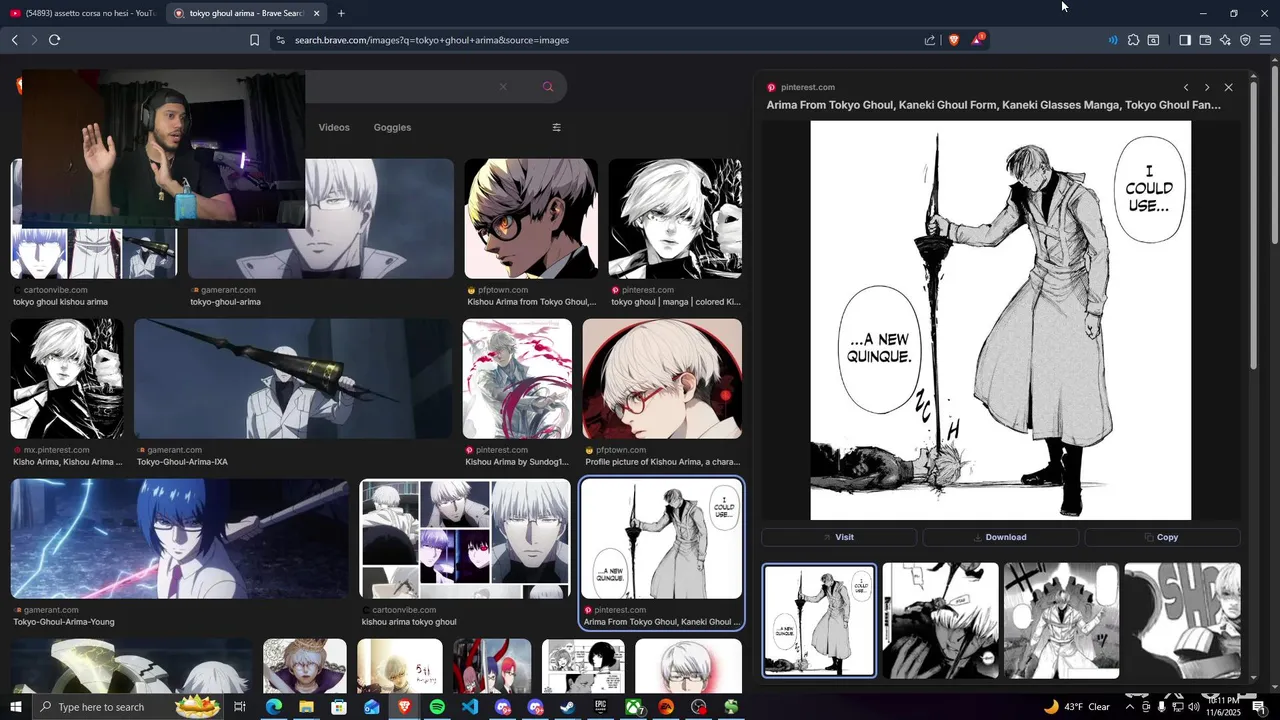Image resolution: width=1280 pixels, height=720 pixels.
Task: Open a new tab with the plus button
Action: [341, 13]
